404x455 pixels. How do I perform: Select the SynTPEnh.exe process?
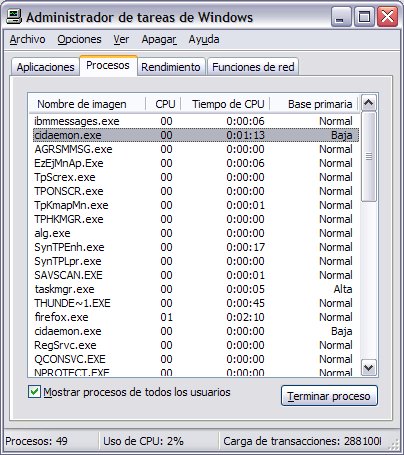(x=196, y=247)
